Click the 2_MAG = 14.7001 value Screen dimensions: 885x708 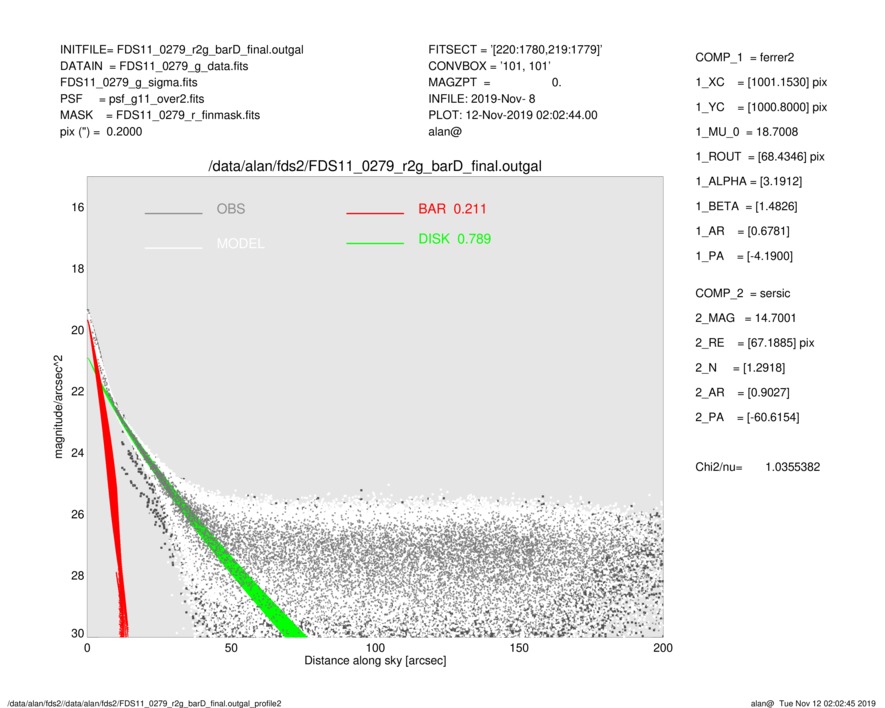coord(746,318)
